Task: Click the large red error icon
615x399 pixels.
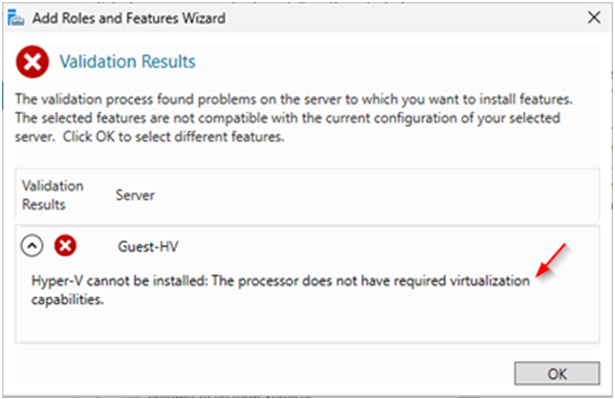Action: [x=33, y=62]
